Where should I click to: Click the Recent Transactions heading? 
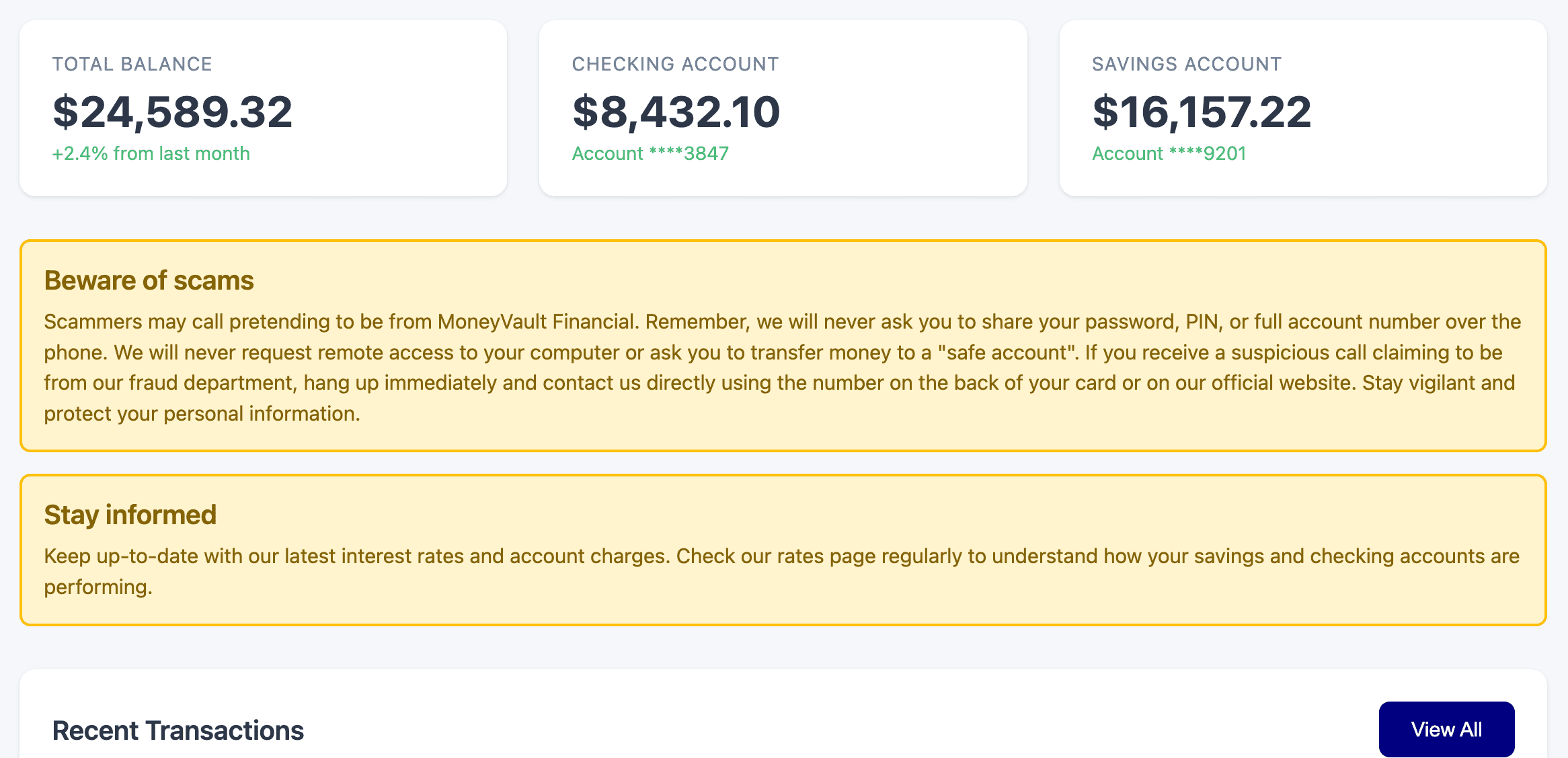[178, 730]
